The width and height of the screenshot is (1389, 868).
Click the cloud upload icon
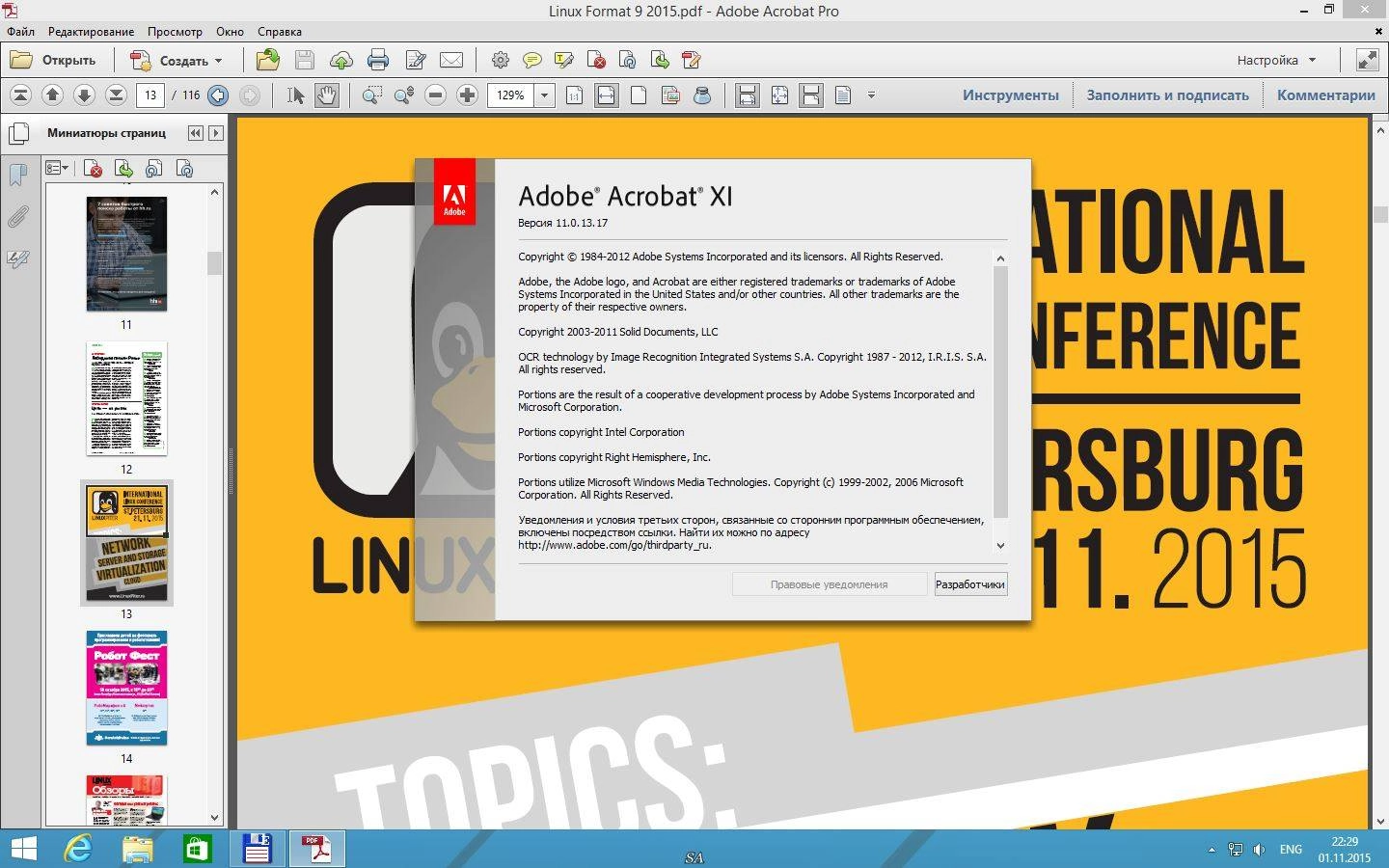click(341, 60)
